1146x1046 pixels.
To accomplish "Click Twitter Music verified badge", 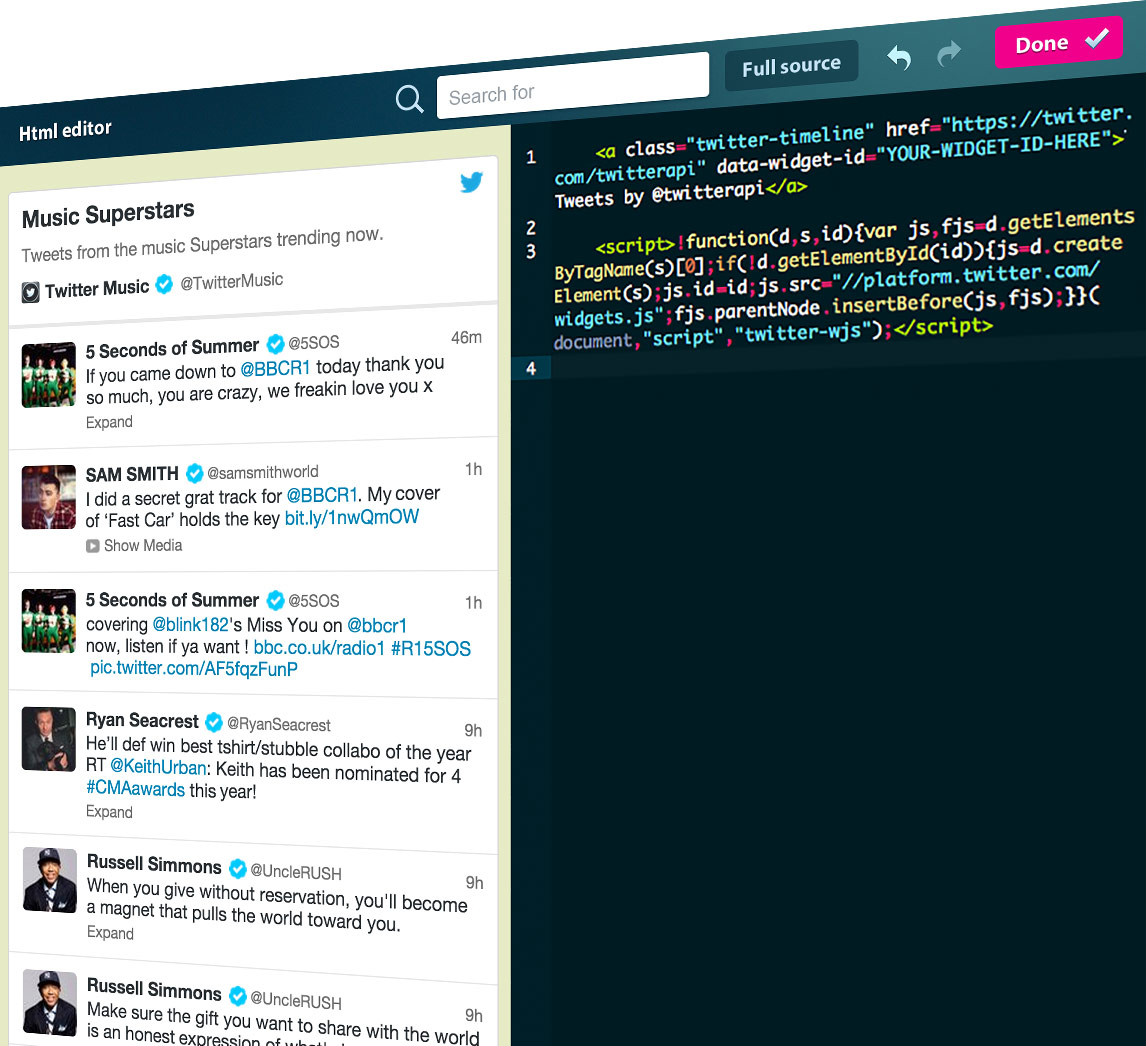I will coord(164,284).
